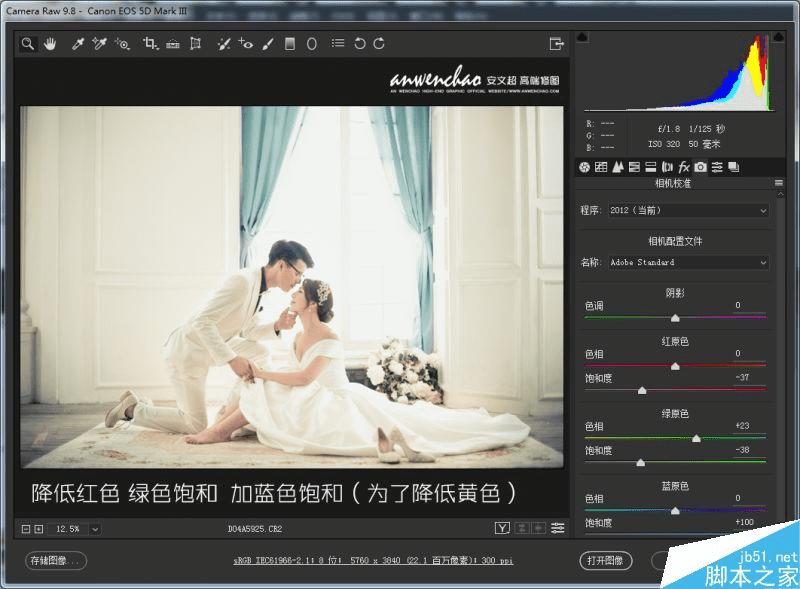The height and width of the screenshot is (589, 800).
Task: Click the 红原色 饱和度 value field showing -37
Action: (749, 378)
